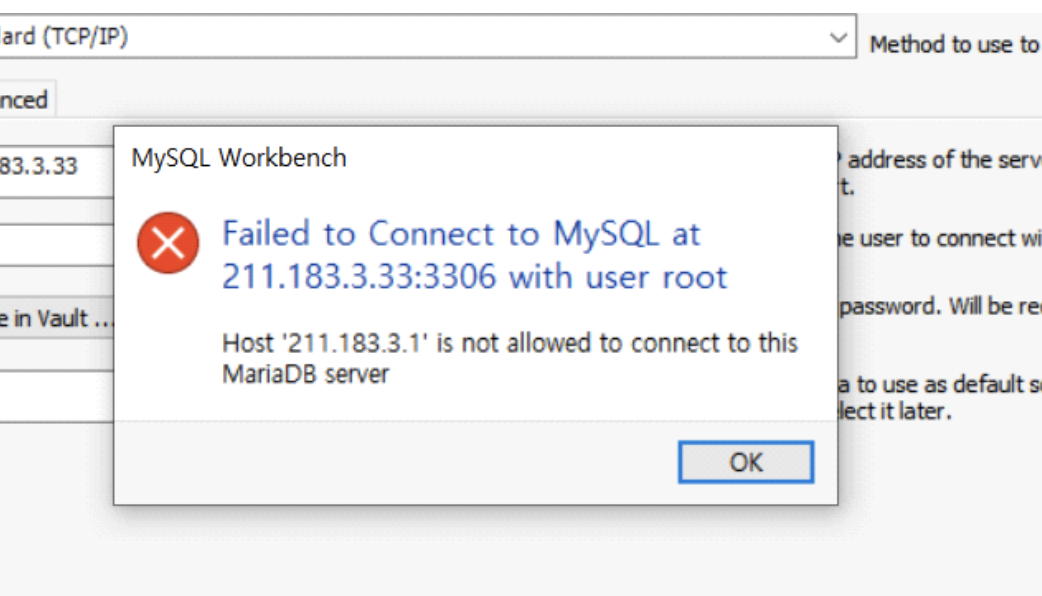Click the red error X icon

[168, 243]
